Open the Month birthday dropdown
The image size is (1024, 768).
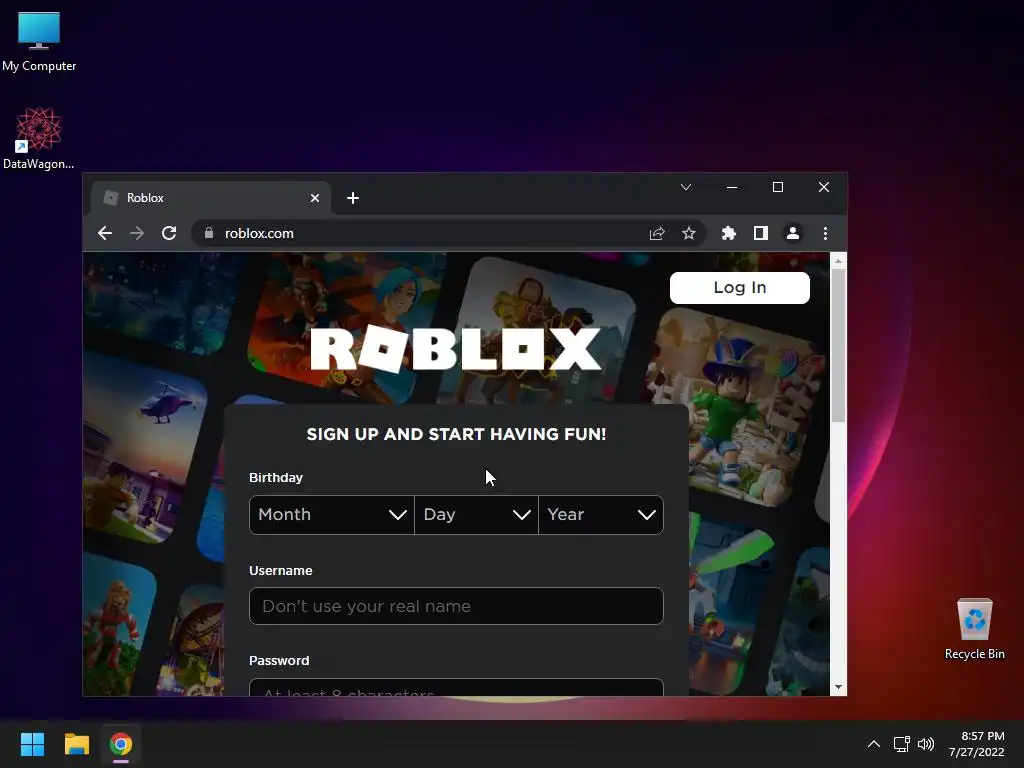(332, 515)
